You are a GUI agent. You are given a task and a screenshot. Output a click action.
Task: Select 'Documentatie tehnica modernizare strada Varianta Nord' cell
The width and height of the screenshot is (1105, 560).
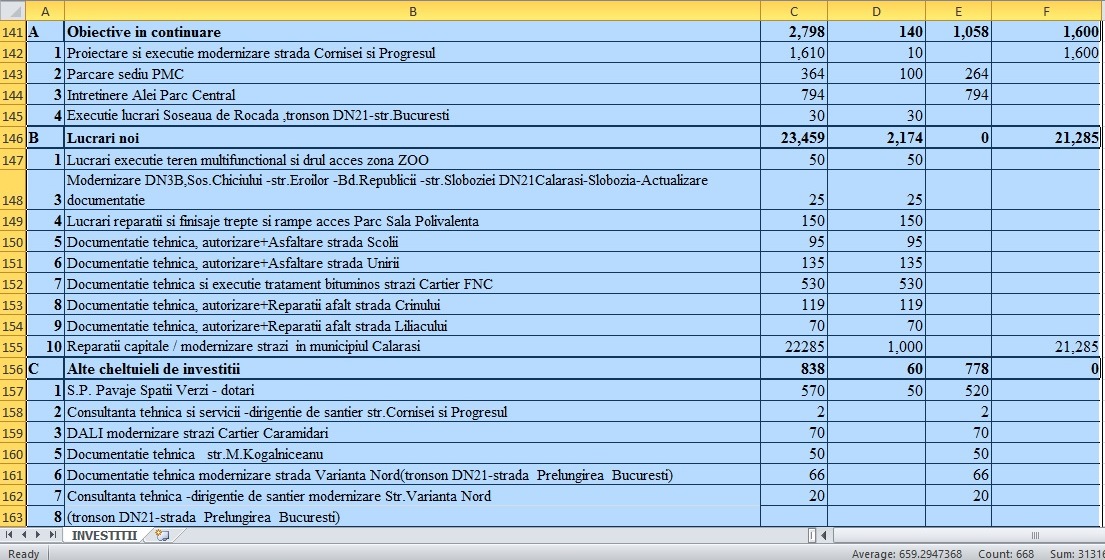[x=412, y=475]
